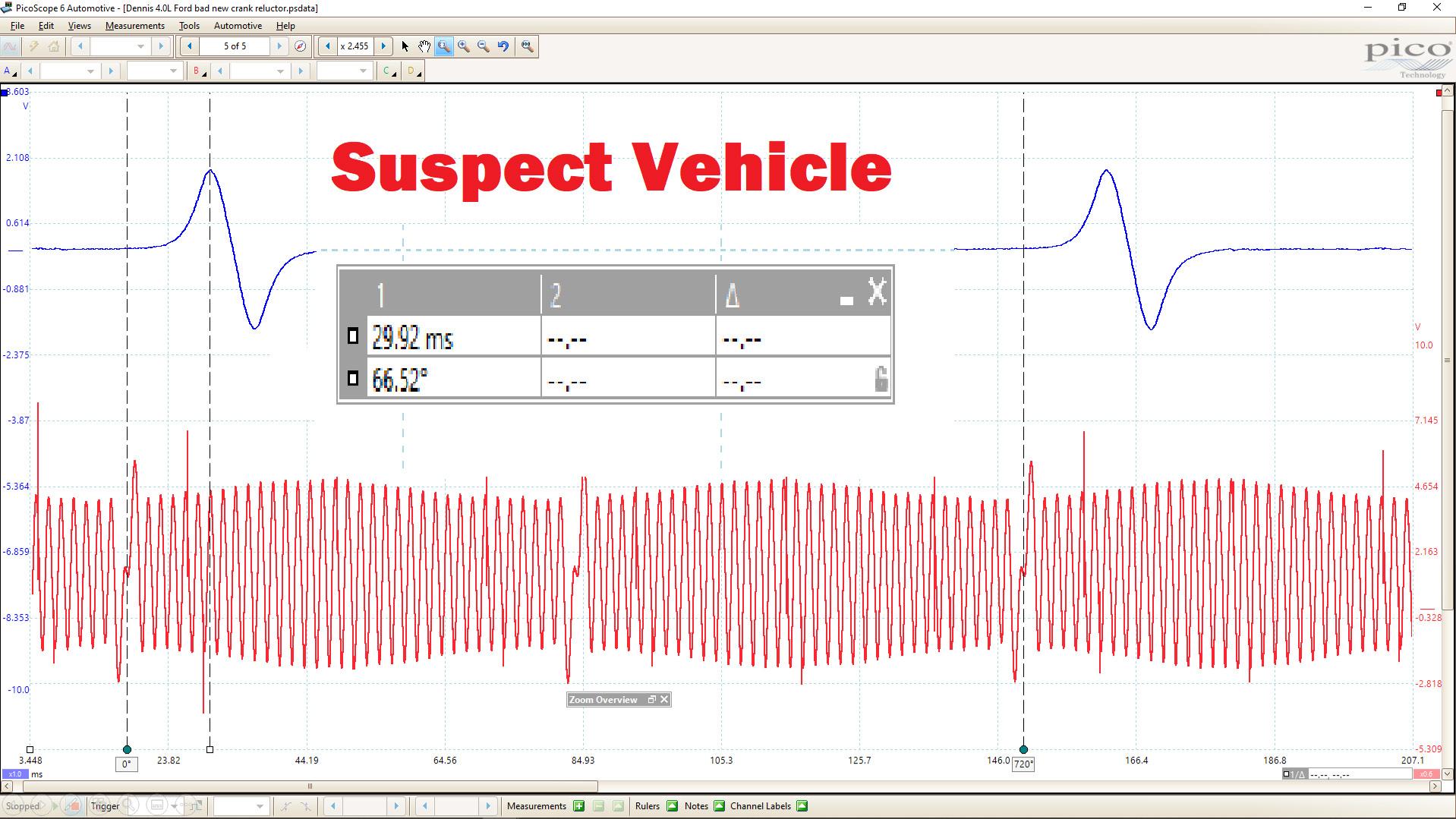
Task: Select the hand pan tool
Action: [424, 46]
